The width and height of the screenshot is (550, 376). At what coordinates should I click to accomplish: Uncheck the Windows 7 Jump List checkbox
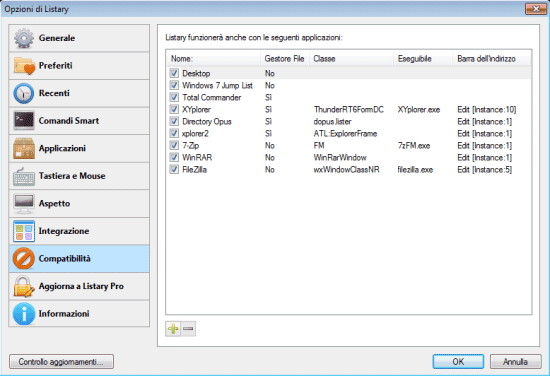(x=174, y=85)
